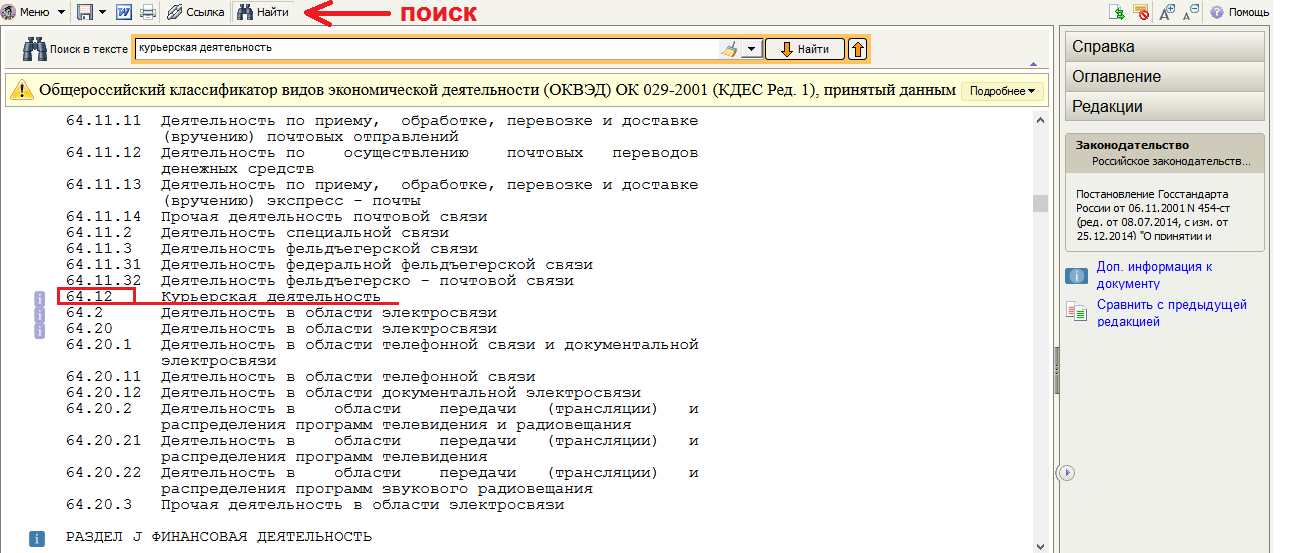Screen dimensions: 1295x553
Task: Collapse right panel using round arrow button
Action: coord(1067,472)
